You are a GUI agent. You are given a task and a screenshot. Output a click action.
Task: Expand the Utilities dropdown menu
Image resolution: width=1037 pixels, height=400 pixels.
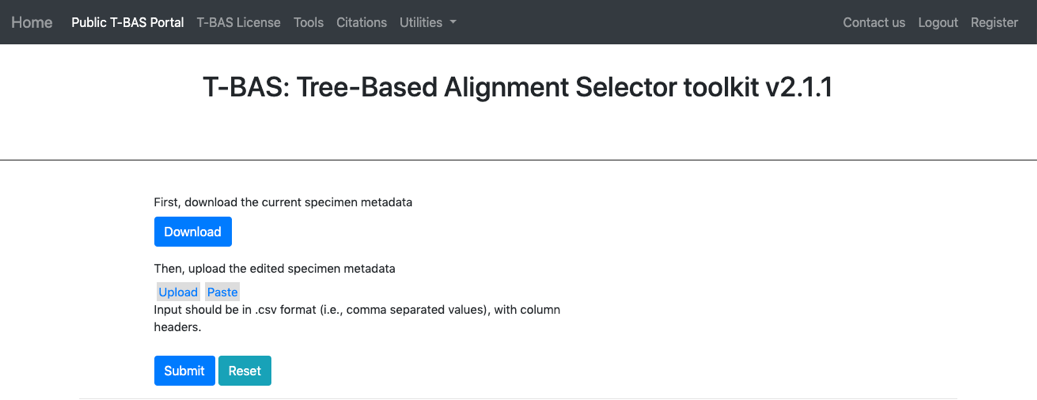pyautogui.click(x=428, y=22)
